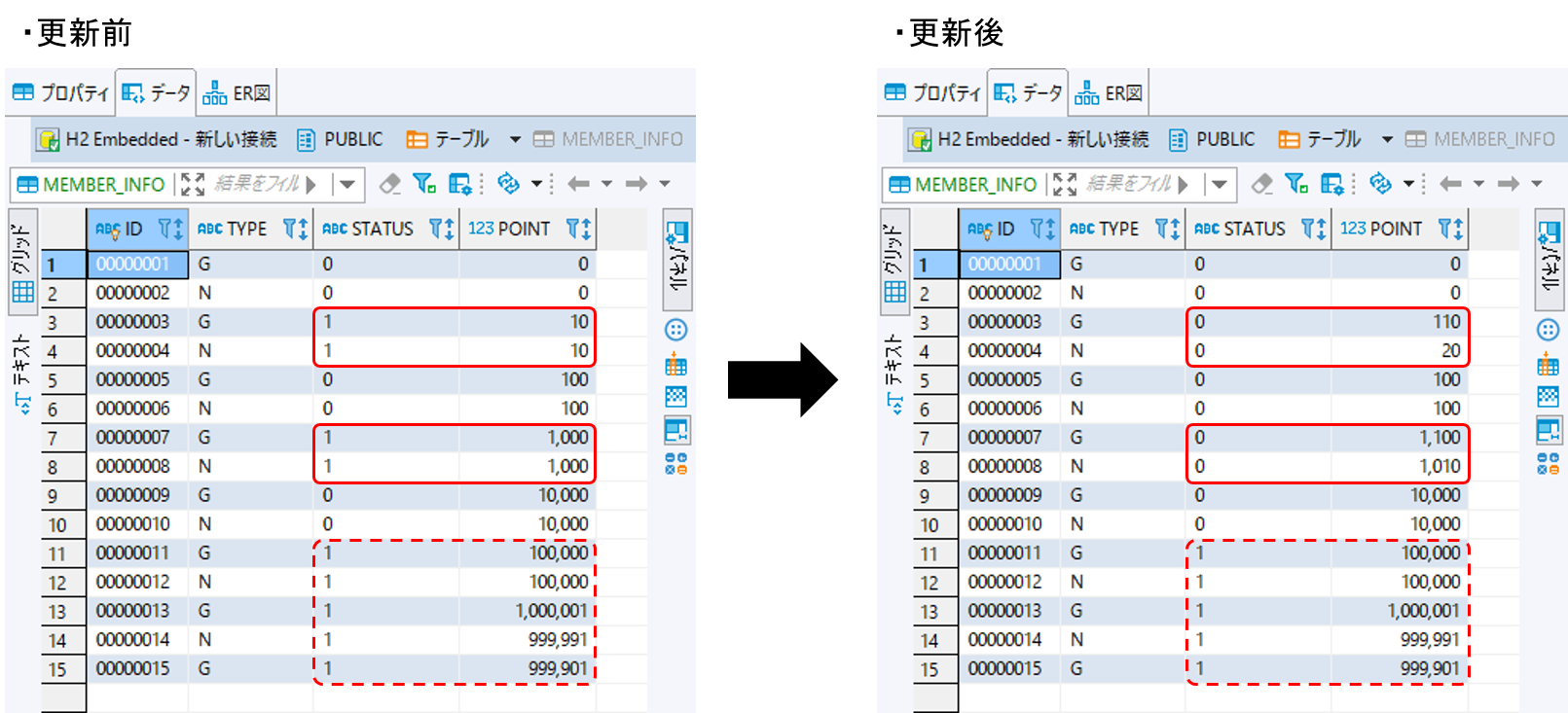The width and height of the screenshot is (1568, 713).
Task: Click the circular grouping icon, left side strip
Action: pyautogui.click(x=676, y=330)
